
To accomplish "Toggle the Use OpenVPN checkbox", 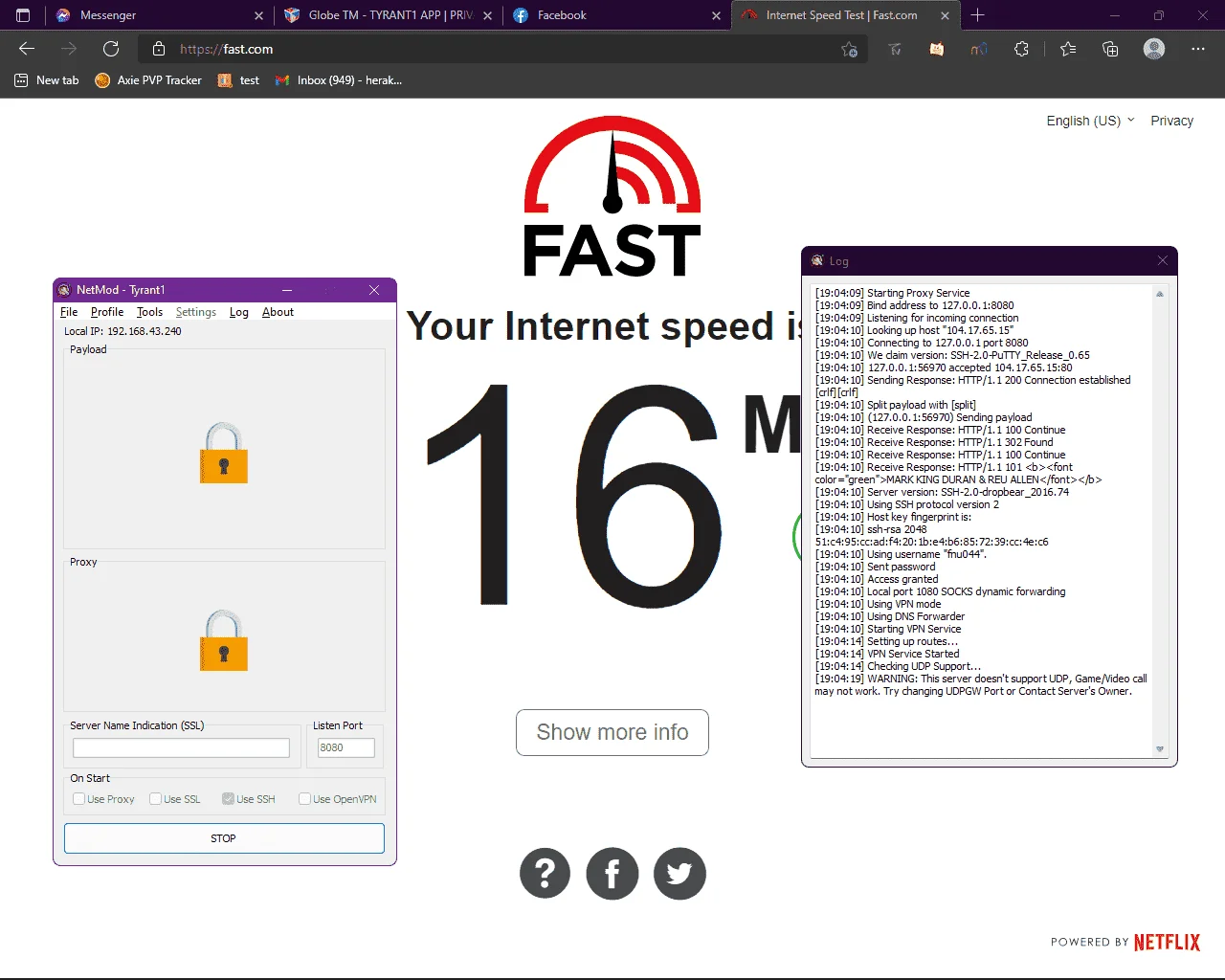I will point(304,799).
